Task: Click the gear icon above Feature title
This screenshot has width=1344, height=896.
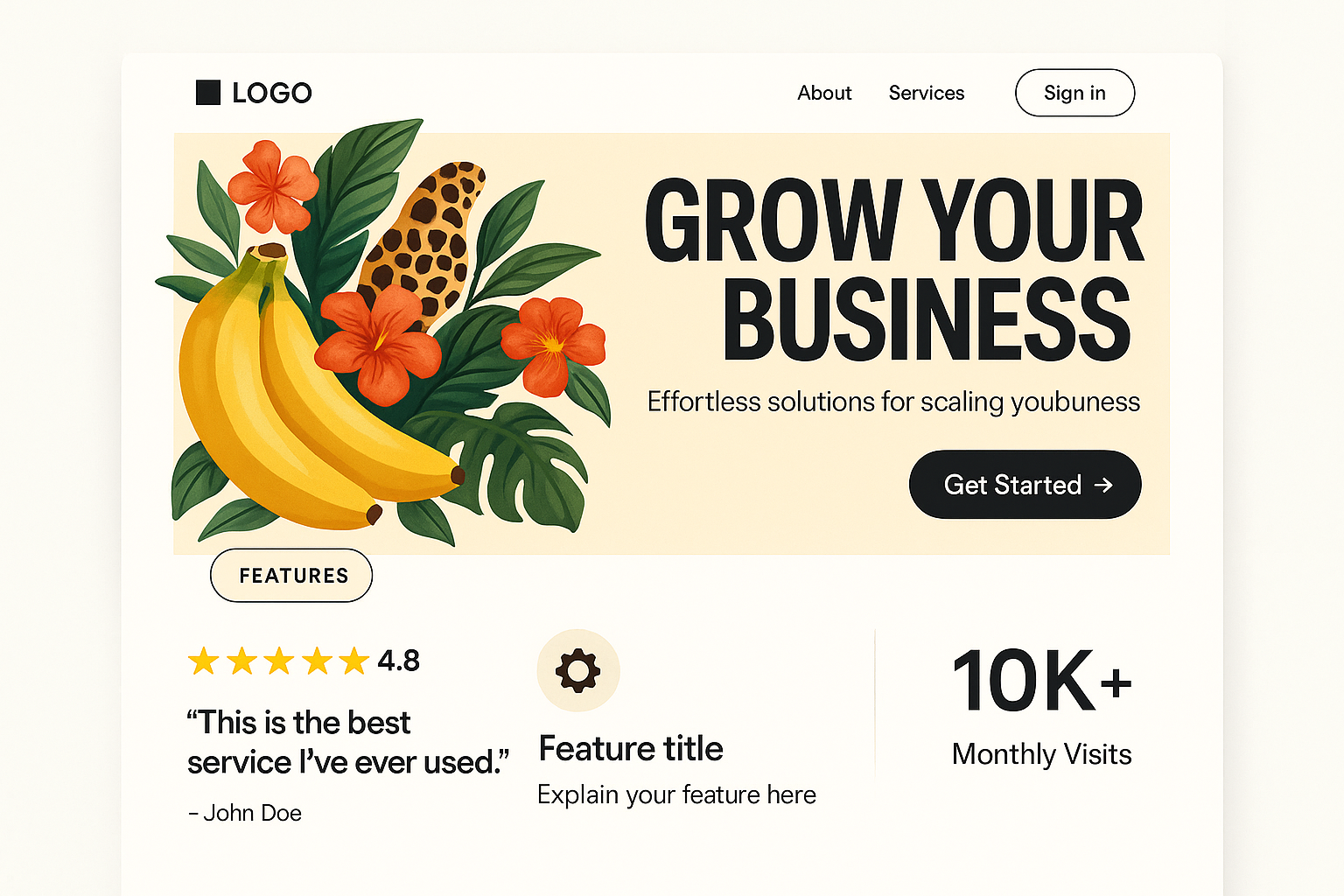Action: 578,671
